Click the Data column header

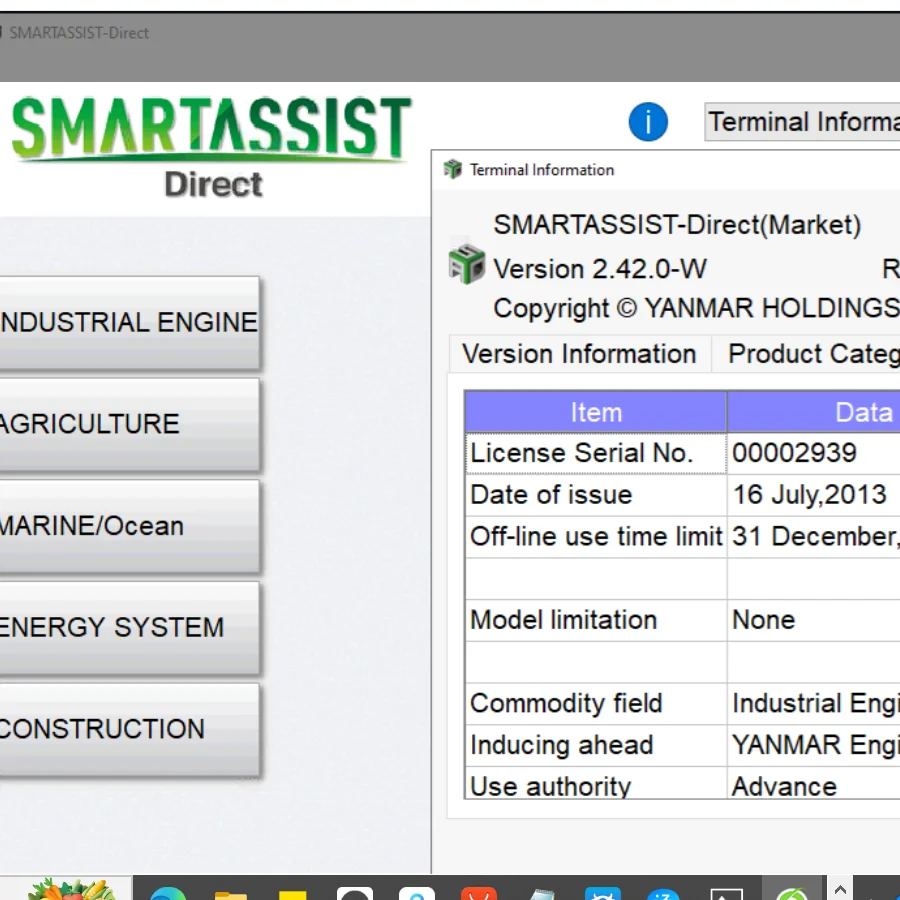[813, 412]
